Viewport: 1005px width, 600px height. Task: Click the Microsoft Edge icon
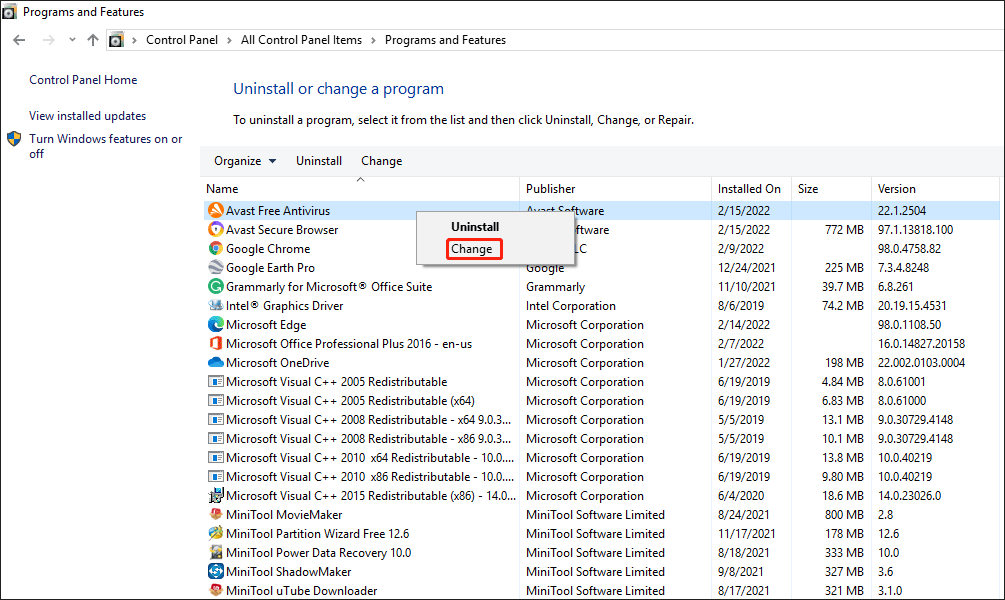[216, 324]
